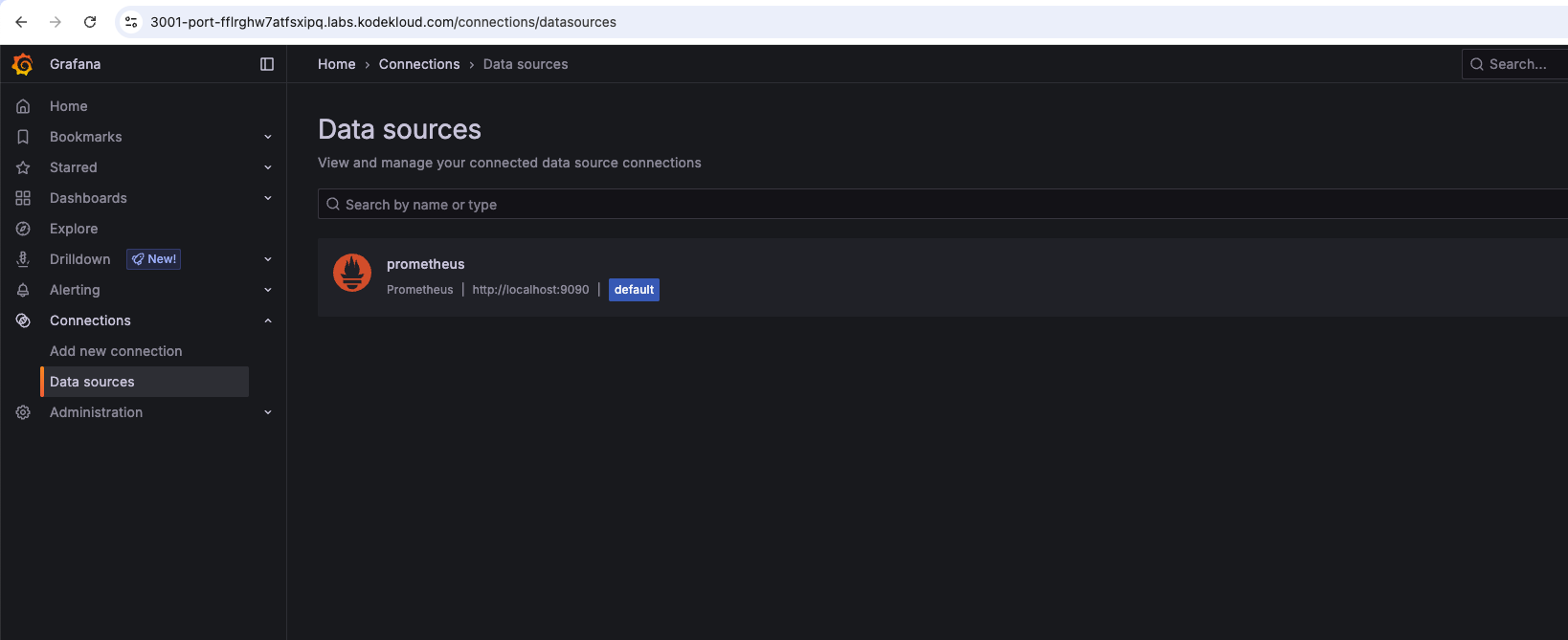The height and width of the screenshot is (640, 1568).
Task: Click the Grafana title text
Action: tap(76, 64)
